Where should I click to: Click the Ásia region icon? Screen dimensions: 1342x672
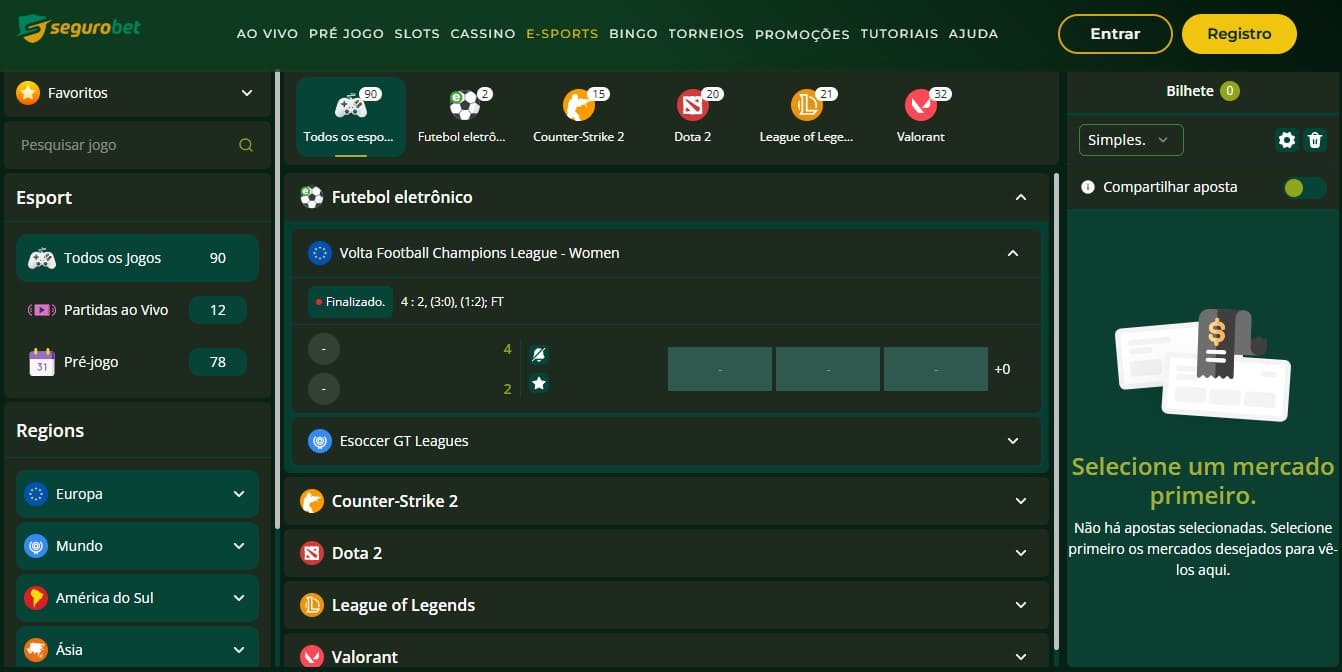pos(36,650)
